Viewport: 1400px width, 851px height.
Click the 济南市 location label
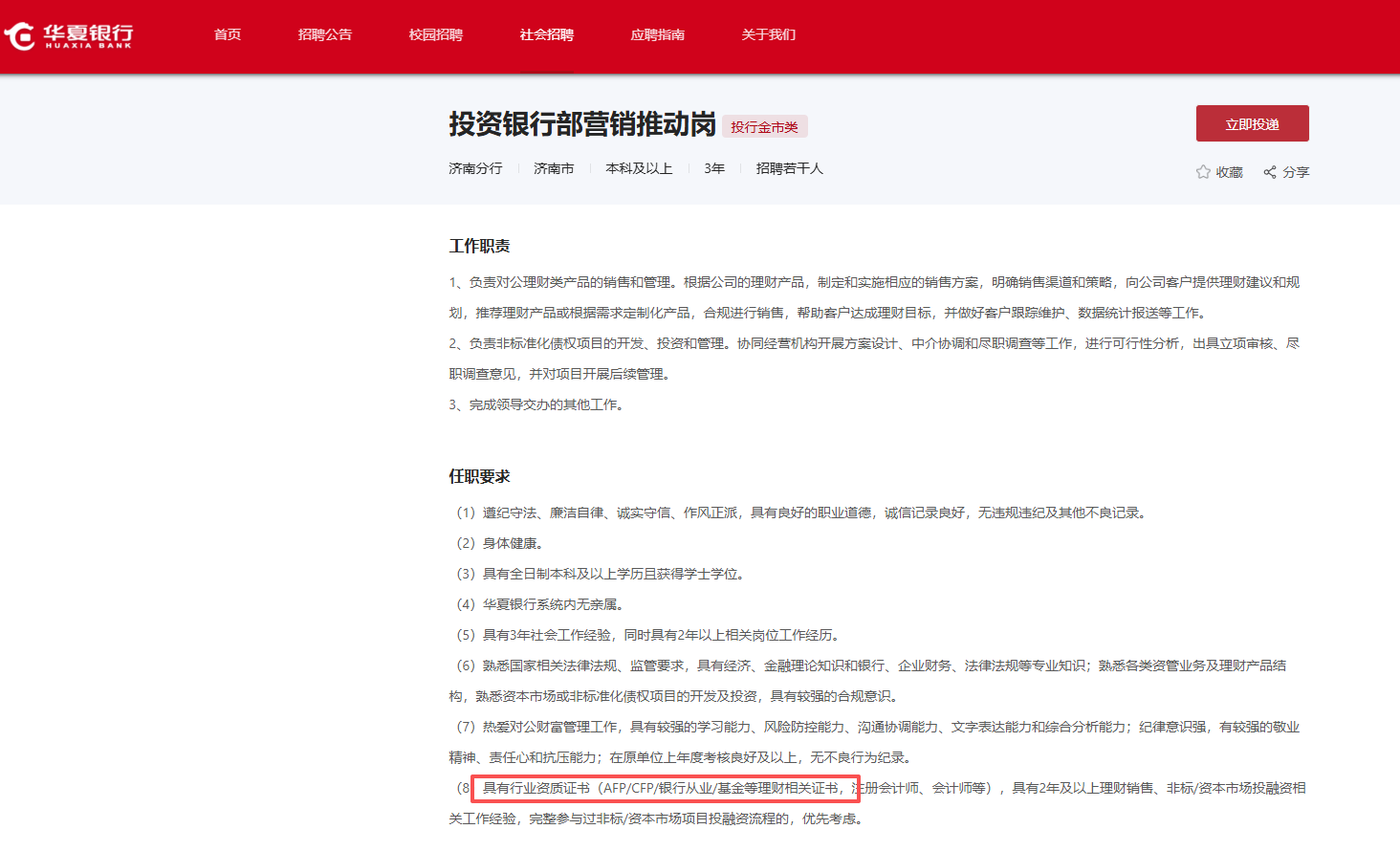(x=554, y=168)
